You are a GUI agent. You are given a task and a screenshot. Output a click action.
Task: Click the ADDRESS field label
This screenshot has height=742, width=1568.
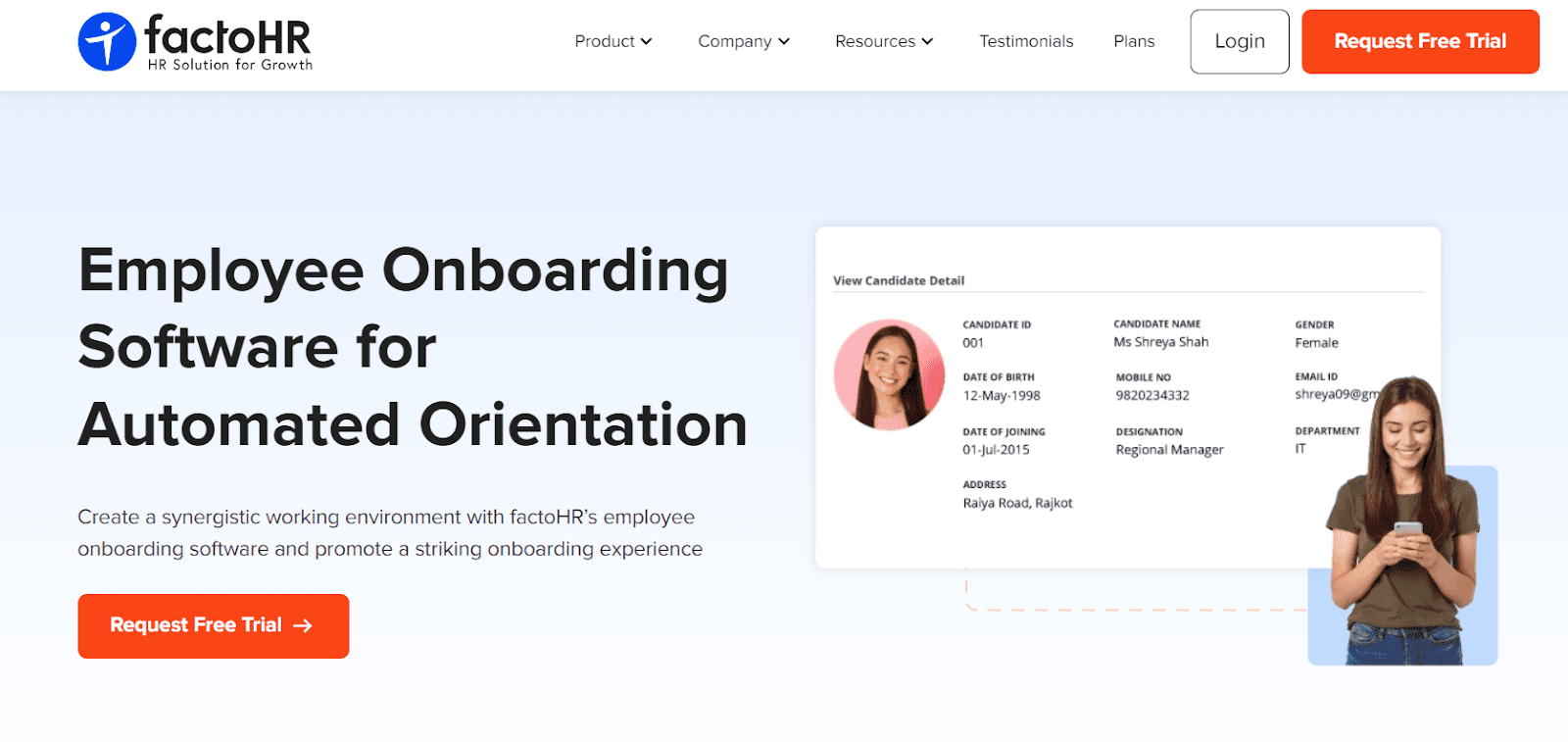pos(984,485)
